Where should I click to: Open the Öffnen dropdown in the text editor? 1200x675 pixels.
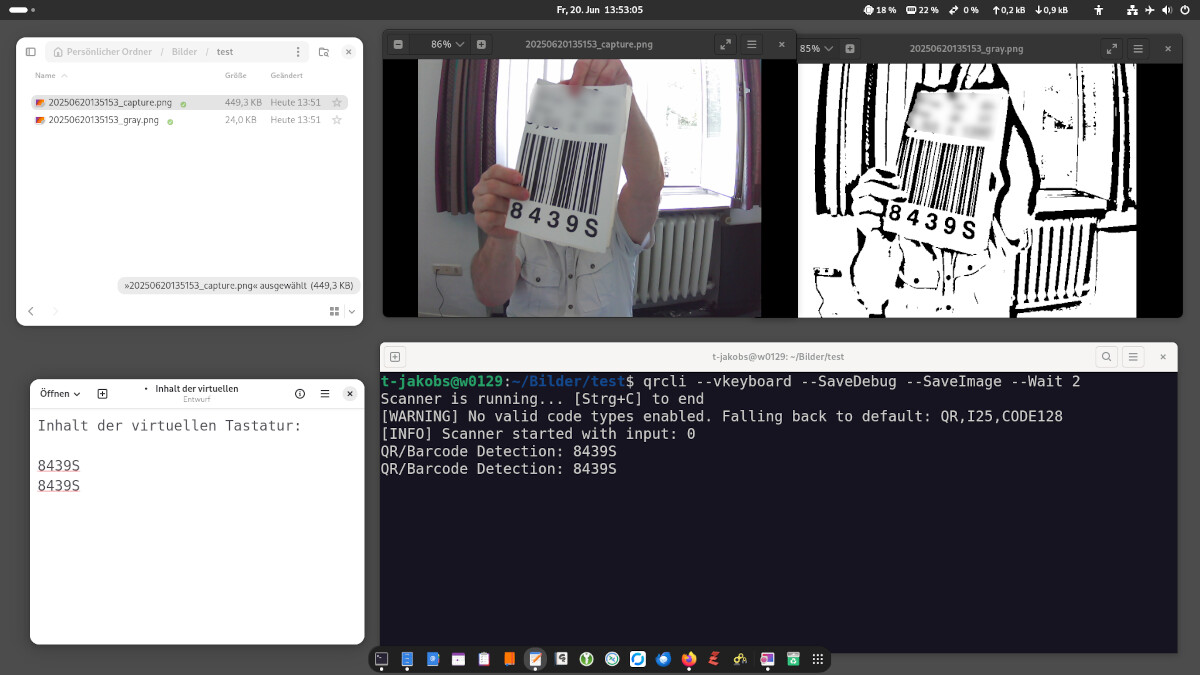[60, 394]
